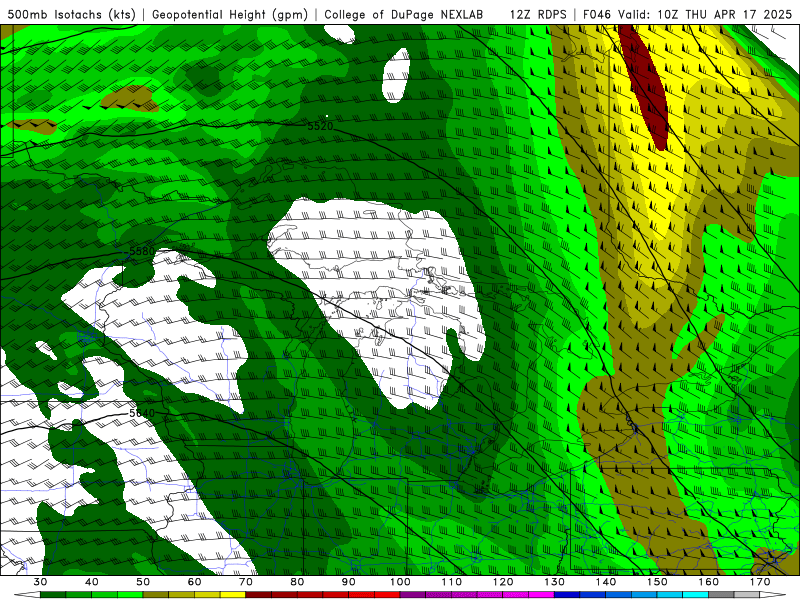800x600 pixels.
Task: Click the 40 value on the color scale
Action: pyautogui.click(x=92, y=582)
